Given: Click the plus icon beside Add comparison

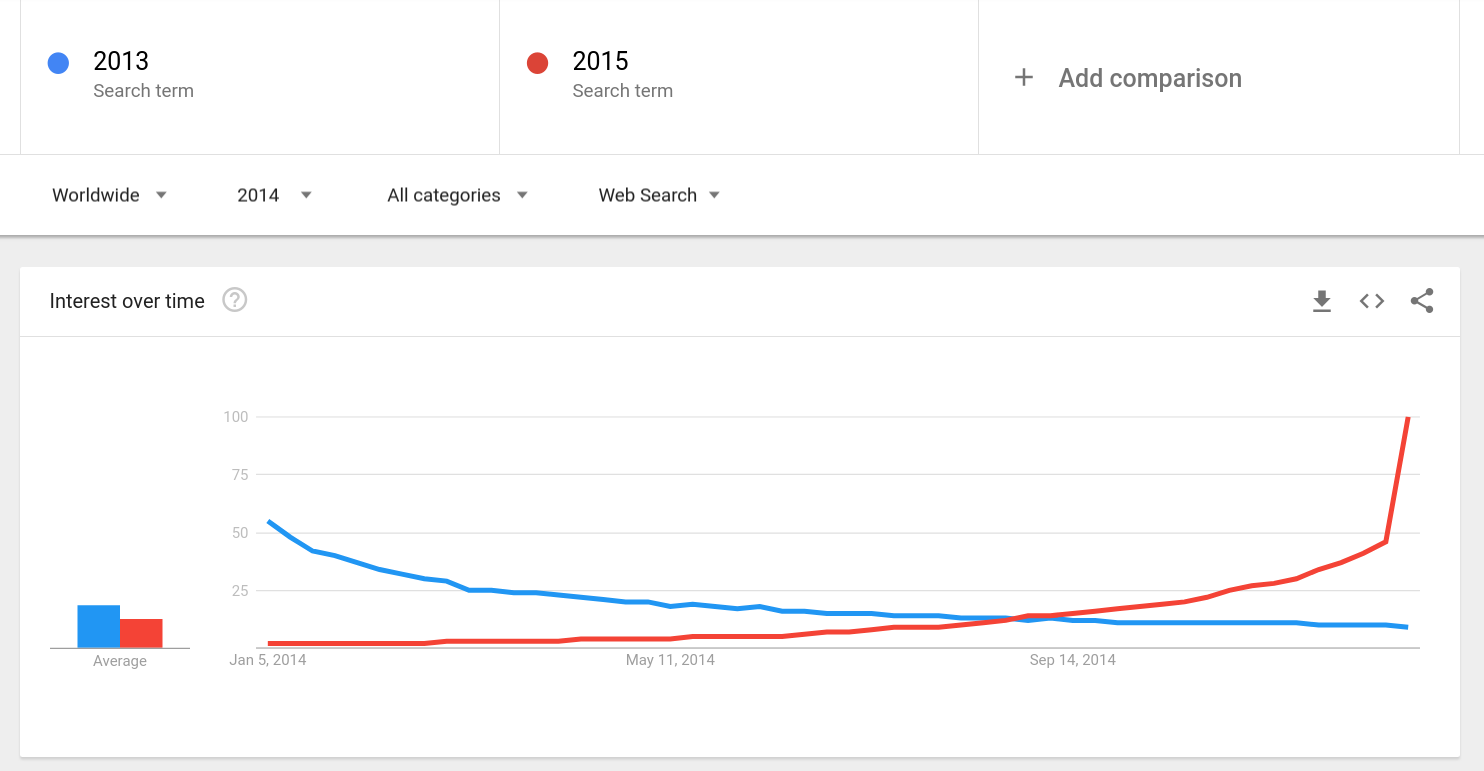Looking at the screenshot, I should coord(1023,78).
